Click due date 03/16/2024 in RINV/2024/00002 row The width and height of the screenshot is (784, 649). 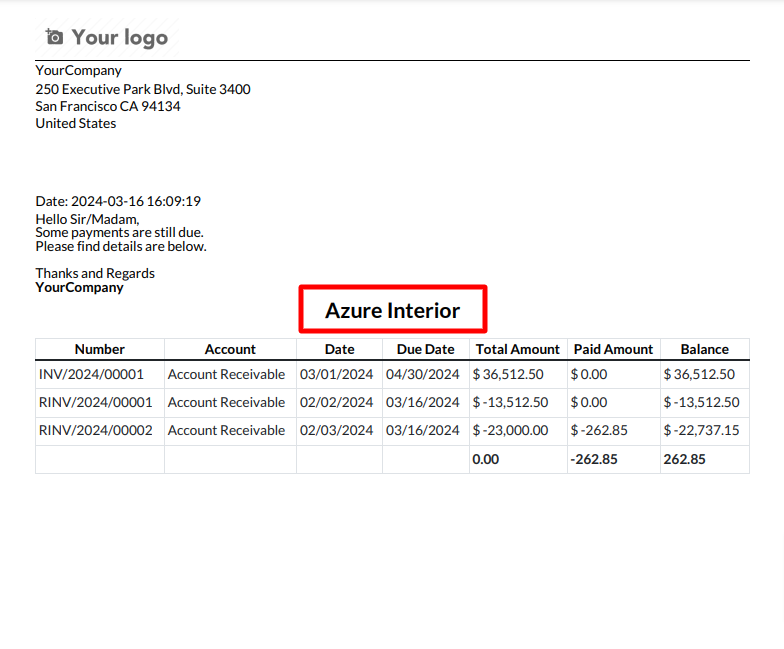[x=422, y=430]
